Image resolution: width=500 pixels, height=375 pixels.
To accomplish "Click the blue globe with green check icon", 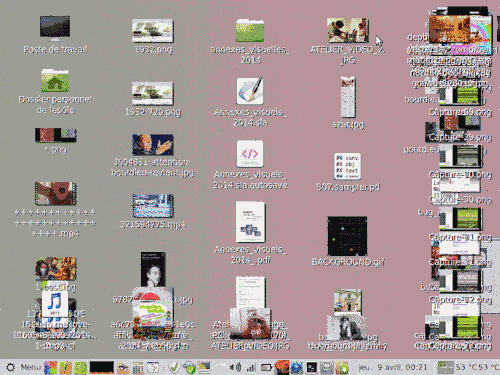I will 189,368.
